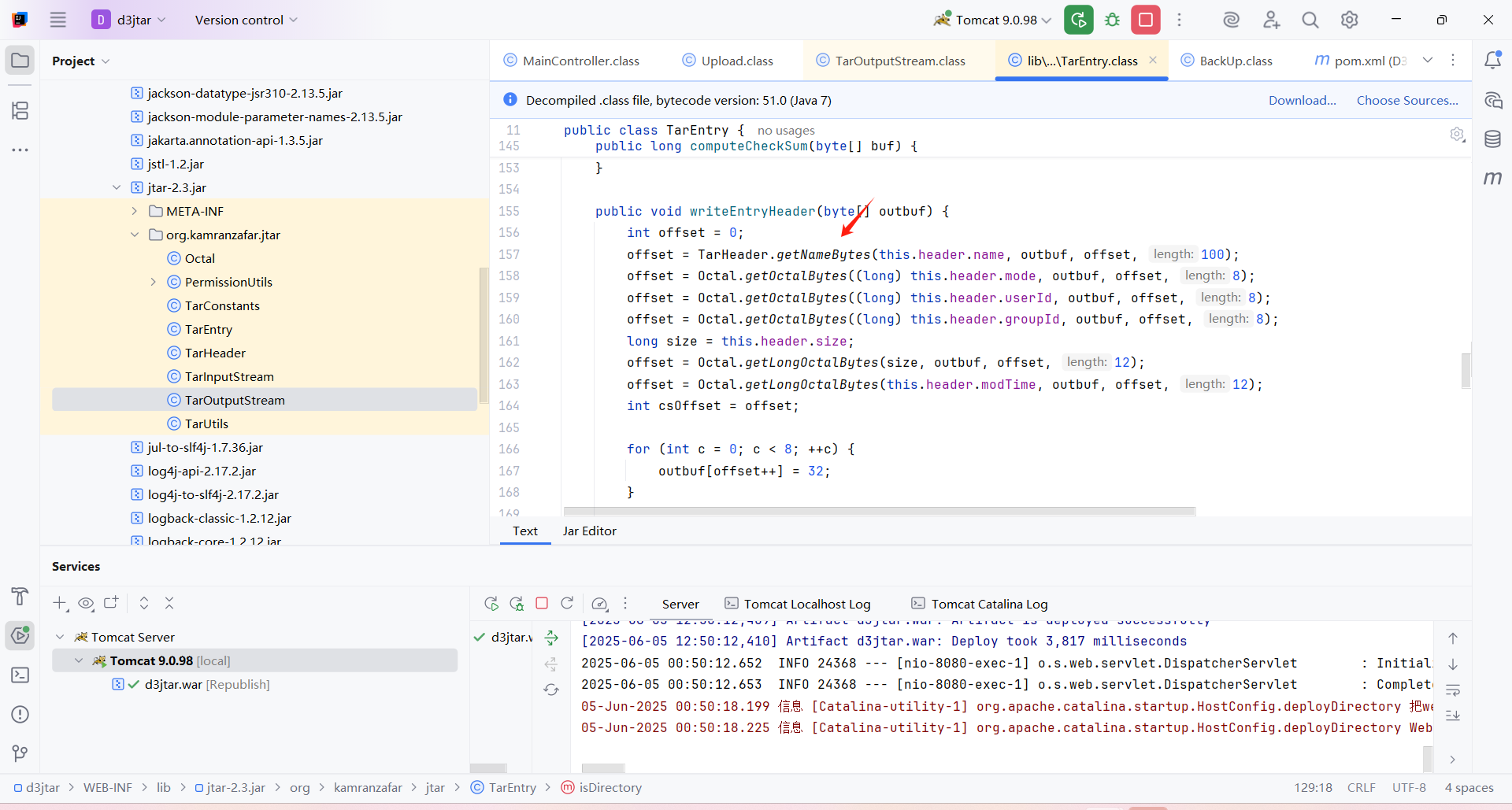The height and width of the screenshot is (810, 1512).
Task: Expand the META-INF folder
Action: point(135,211)
